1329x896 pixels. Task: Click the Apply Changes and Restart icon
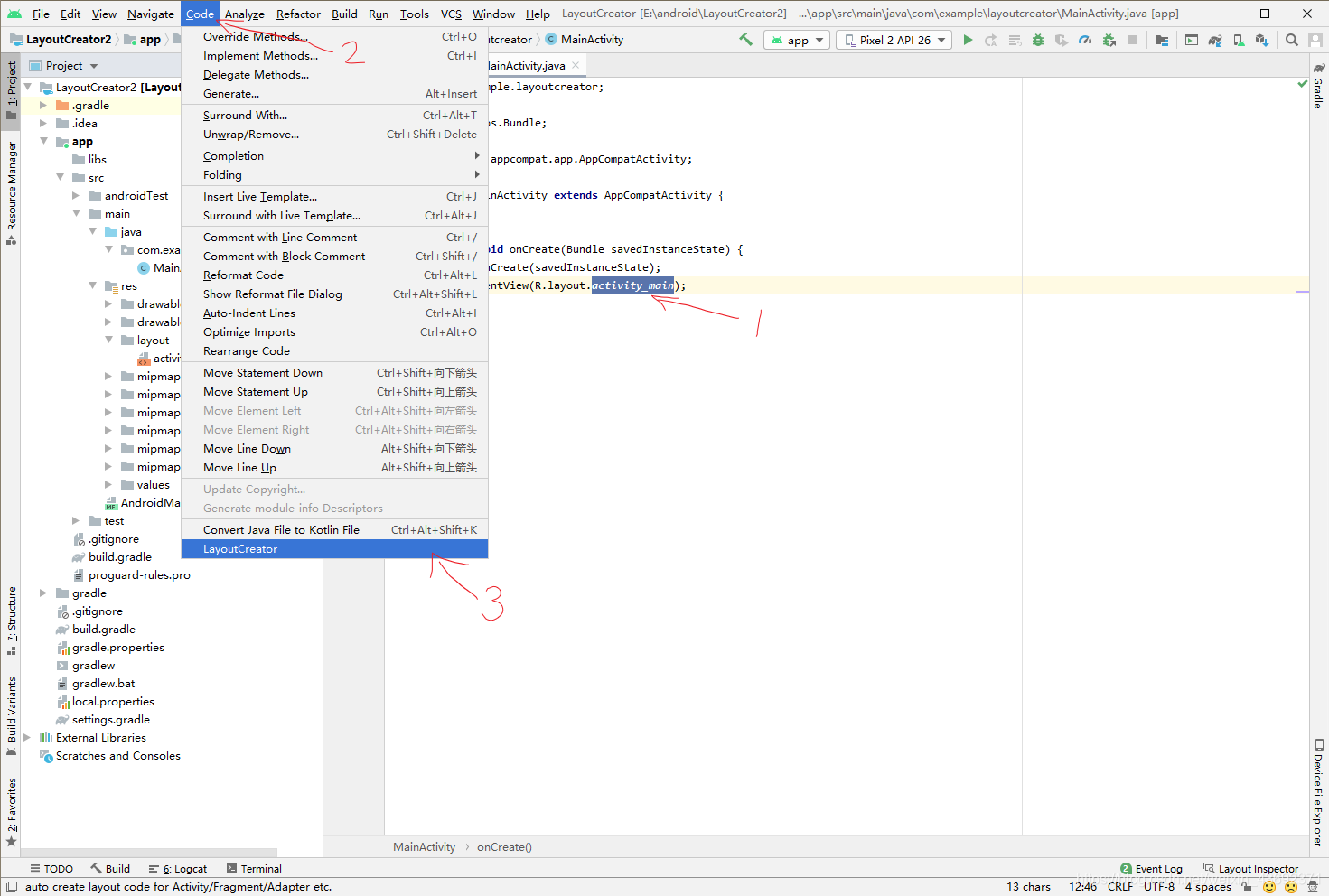991,40
